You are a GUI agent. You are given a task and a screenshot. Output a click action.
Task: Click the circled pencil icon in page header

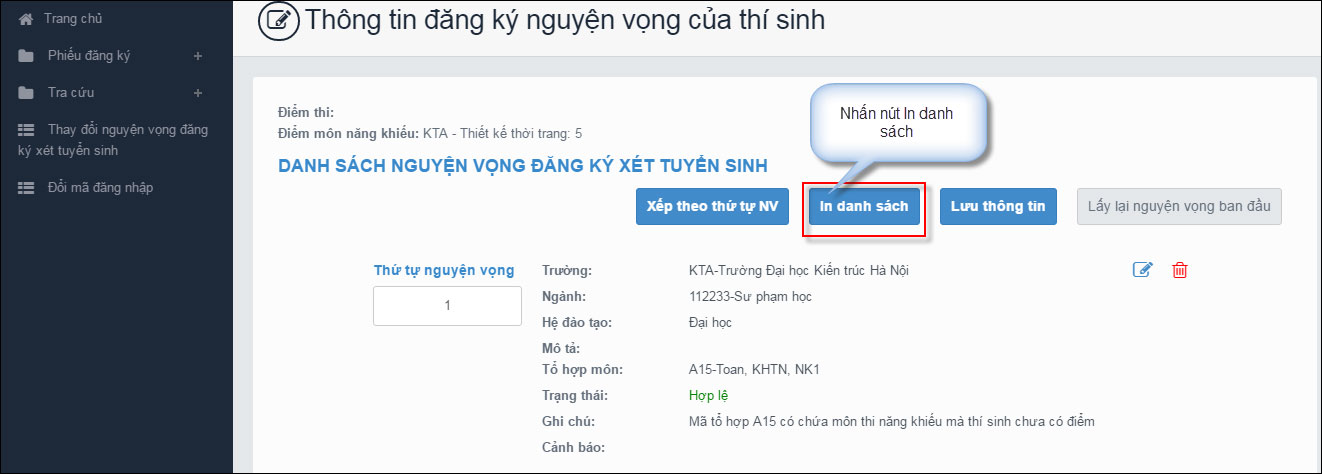click(278, 21)
